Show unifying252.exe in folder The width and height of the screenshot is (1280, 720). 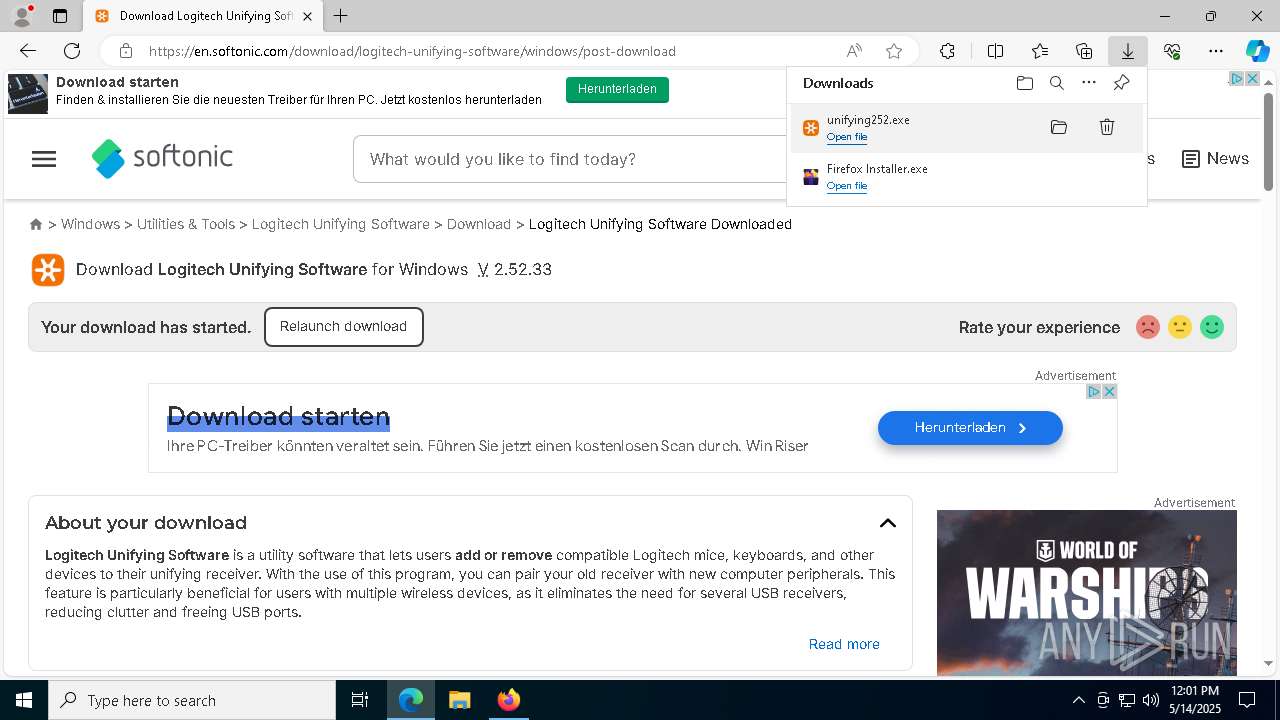[x=1059, y=127]
